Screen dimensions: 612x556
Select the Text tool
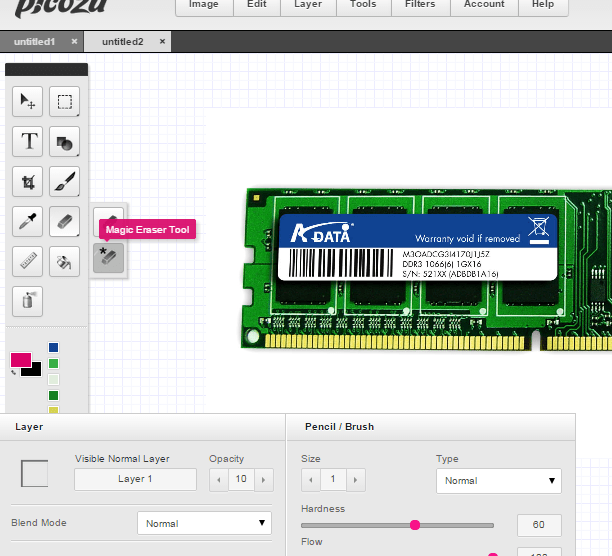27,141
